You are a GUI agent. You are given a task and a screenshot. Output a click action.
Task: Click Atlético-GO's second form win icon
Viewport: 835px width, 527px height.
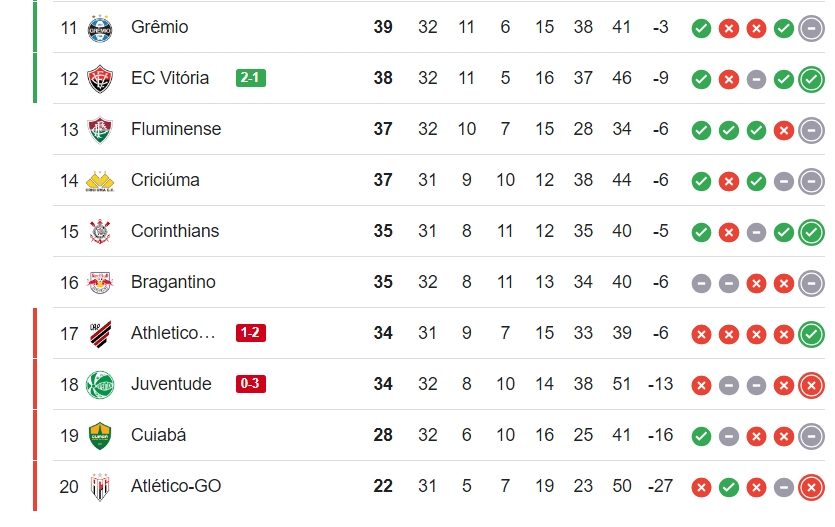tap(728, 487)
